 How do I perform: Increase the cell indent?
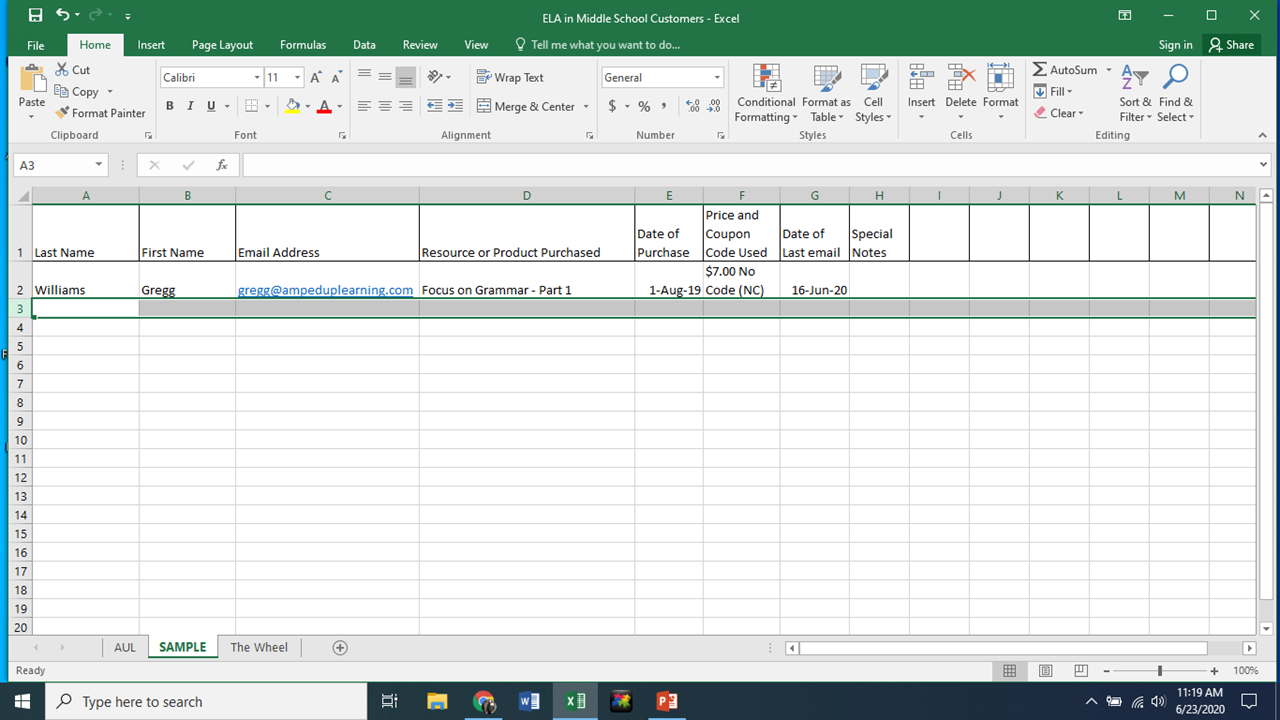(x=455, y=106)
